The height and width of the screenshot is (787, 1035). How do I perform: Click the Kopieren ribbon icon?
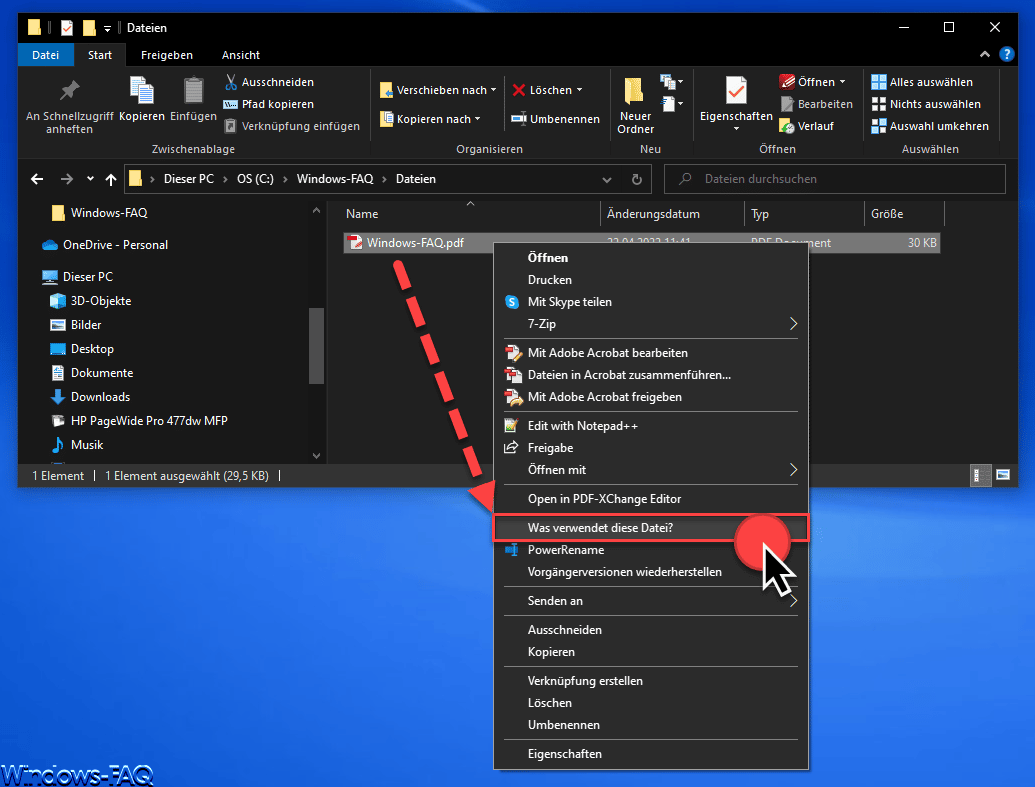pos(141,100)
